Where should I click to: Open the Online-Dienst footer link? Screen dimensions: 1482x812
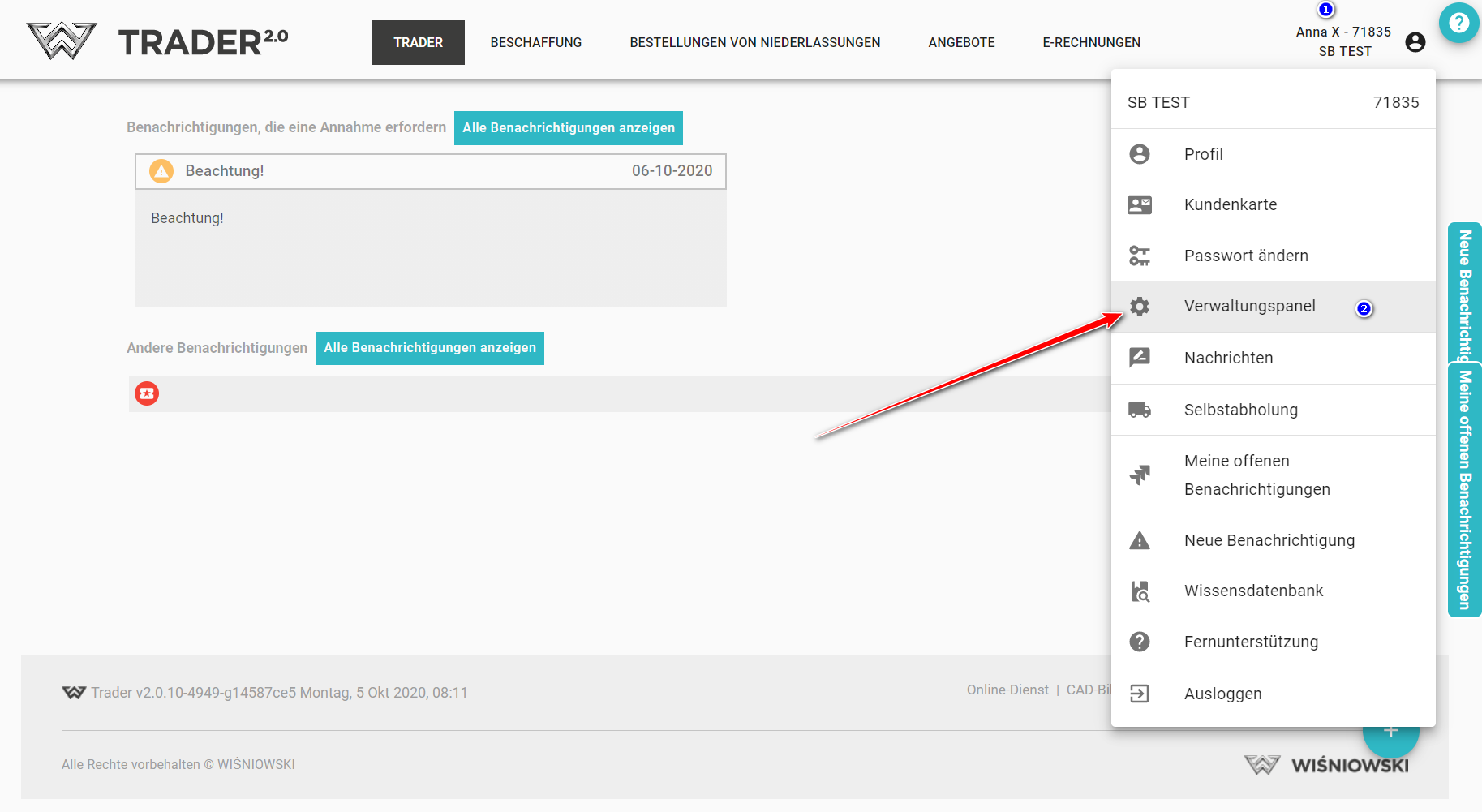pyautogui.click(x=1007, y=690)
